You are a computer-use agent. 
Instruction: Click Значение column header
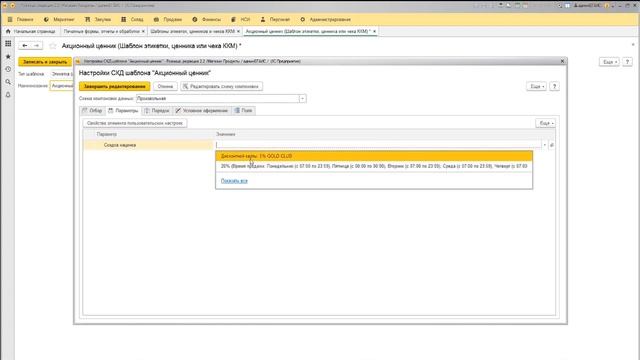[226, 134]
